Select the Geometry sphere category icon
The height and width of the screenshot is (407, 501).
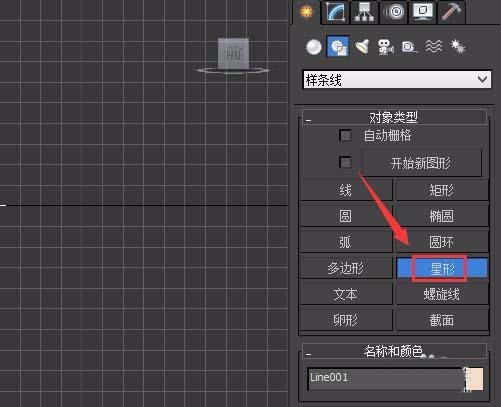point(314,47)
